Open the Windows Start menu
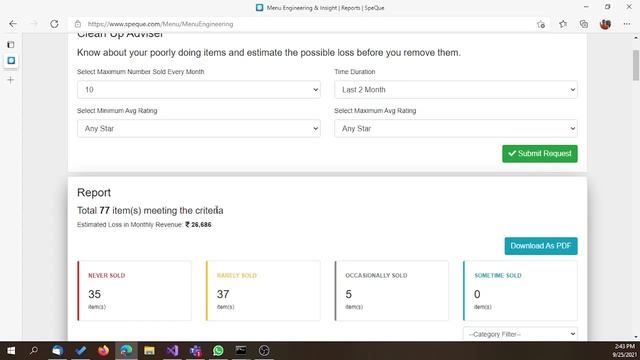 [x=11, y=351]
